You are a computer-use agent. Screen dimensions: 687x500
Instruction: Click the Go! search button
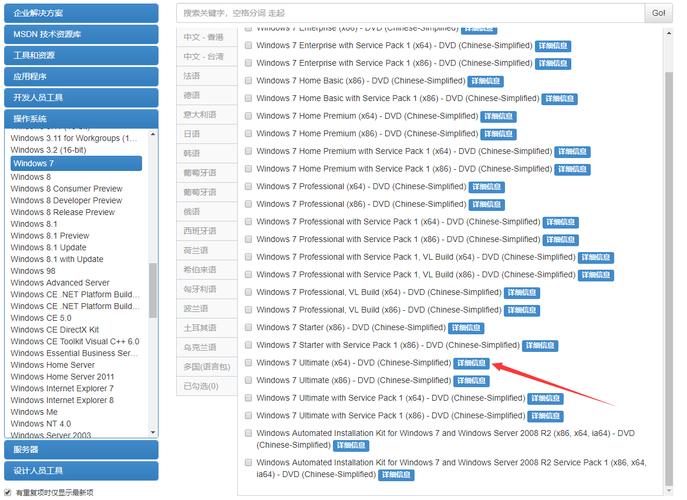point(659,13)
